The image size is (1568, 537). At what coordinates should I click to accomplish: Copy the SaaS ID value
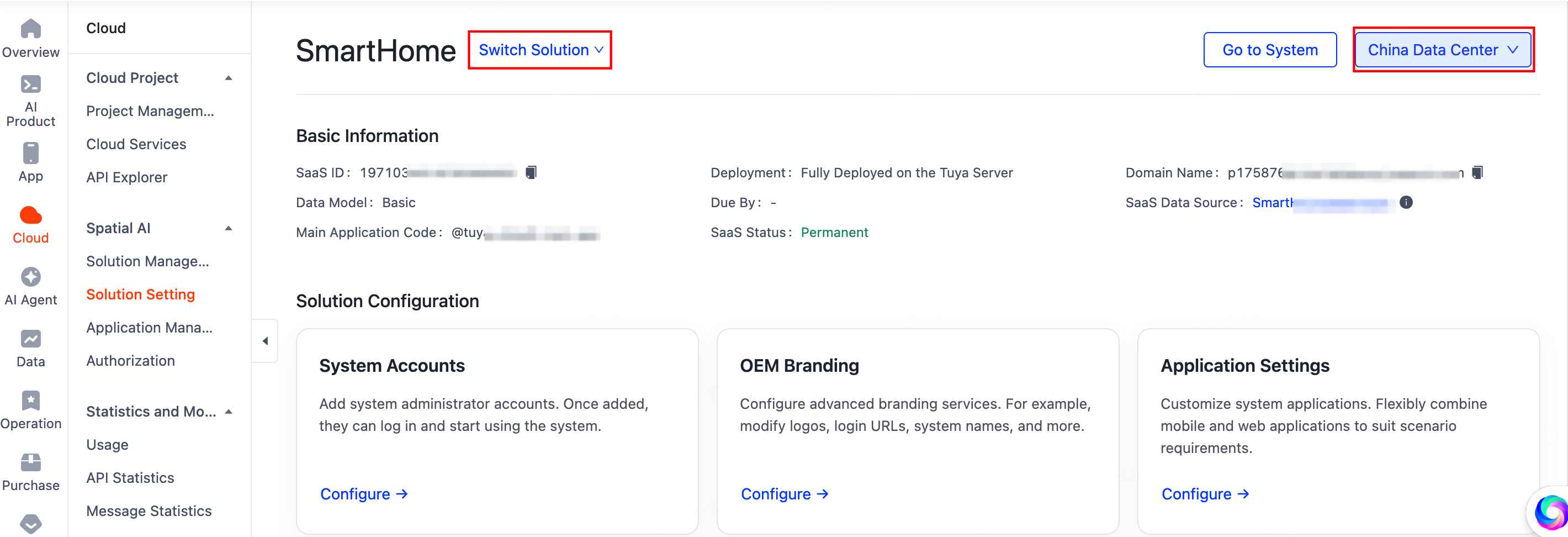[x=530, y=172]
